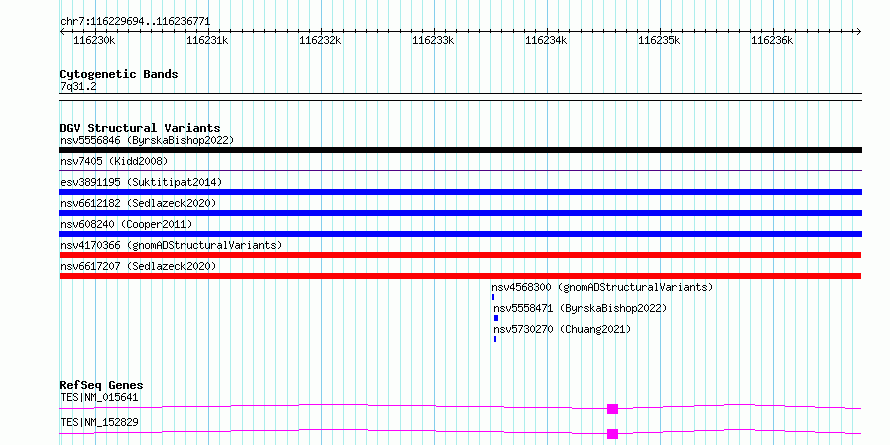Click the nsv6617207 (Sedlazeck2020) label
This screenshot has height=445, width=890.
click(138, 266)
